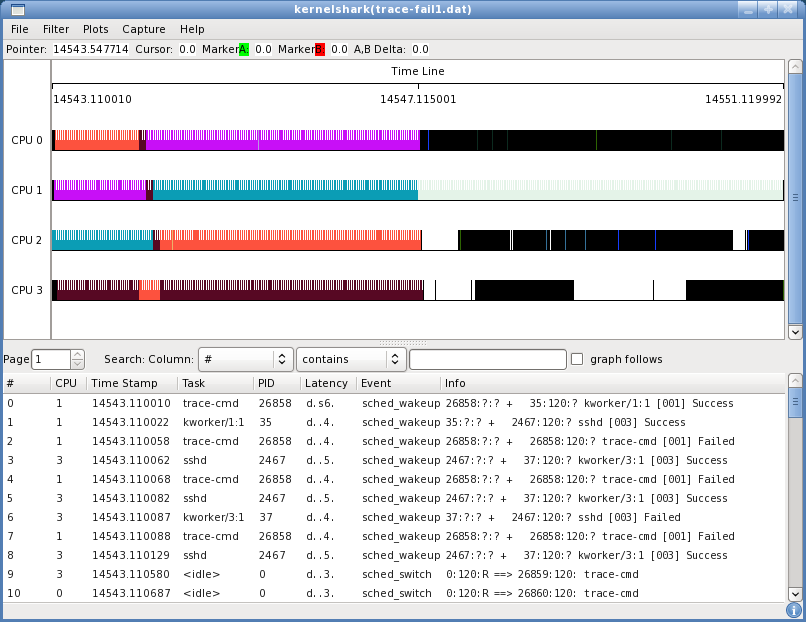The width and height of the screenshot is (806, 622).
Task: Open the Help menu
Action: [192, 29]
